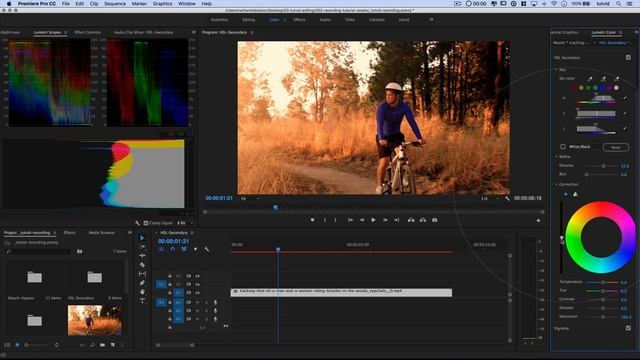Toggle the H range checkmark
The height and width of the screenshot is (360, 640).
point(624,98)
